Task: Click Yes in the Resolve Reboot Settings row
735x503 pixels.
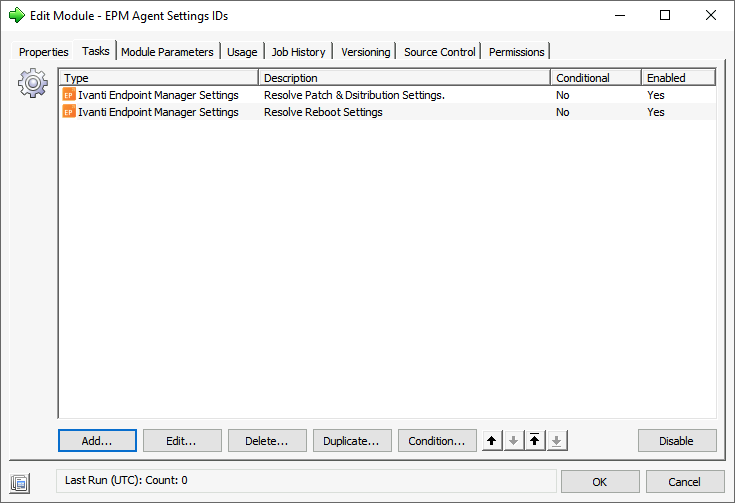Action: [x=656, y=112]
